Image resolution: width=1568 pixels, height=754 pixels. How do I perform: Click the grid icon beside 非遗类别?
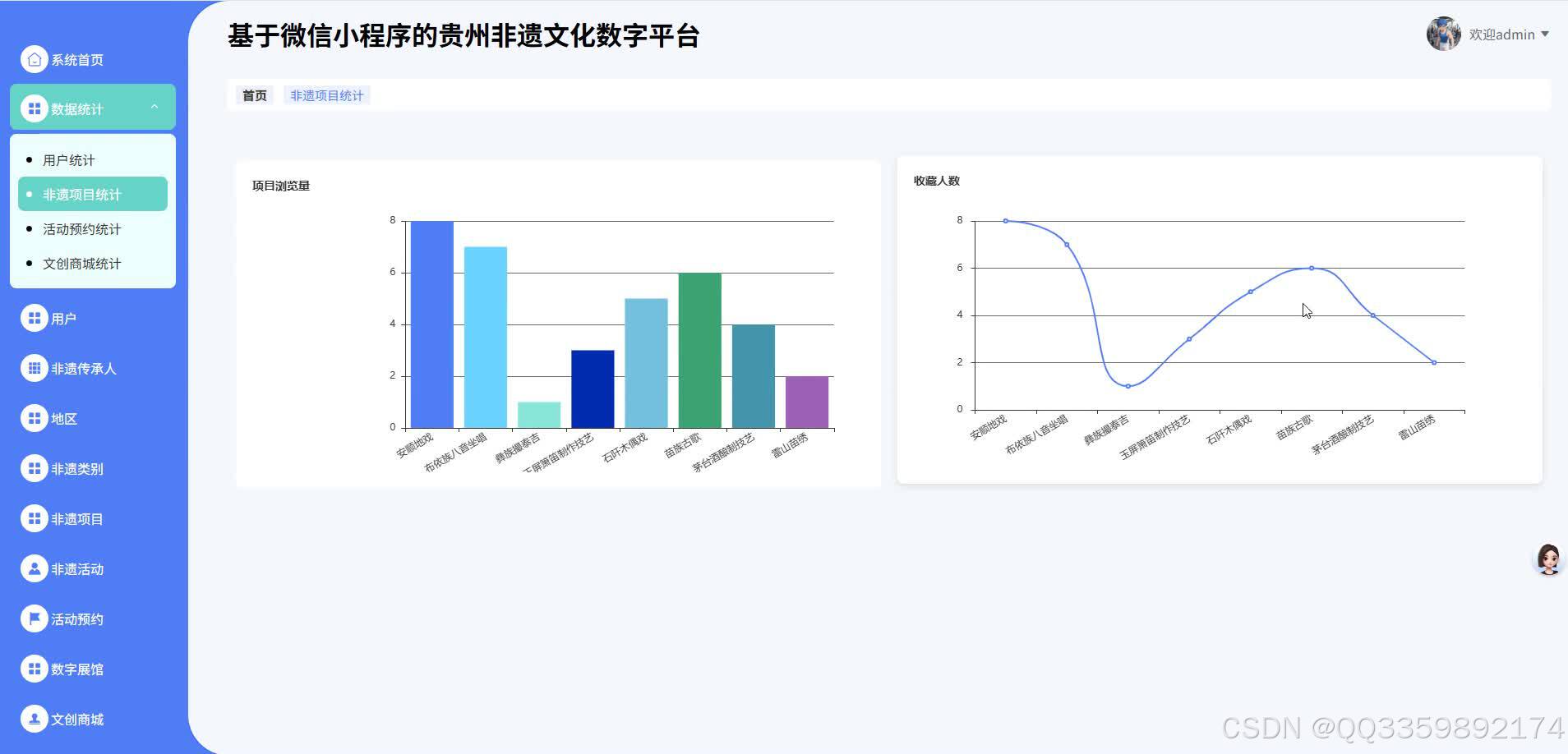point(34,468)
